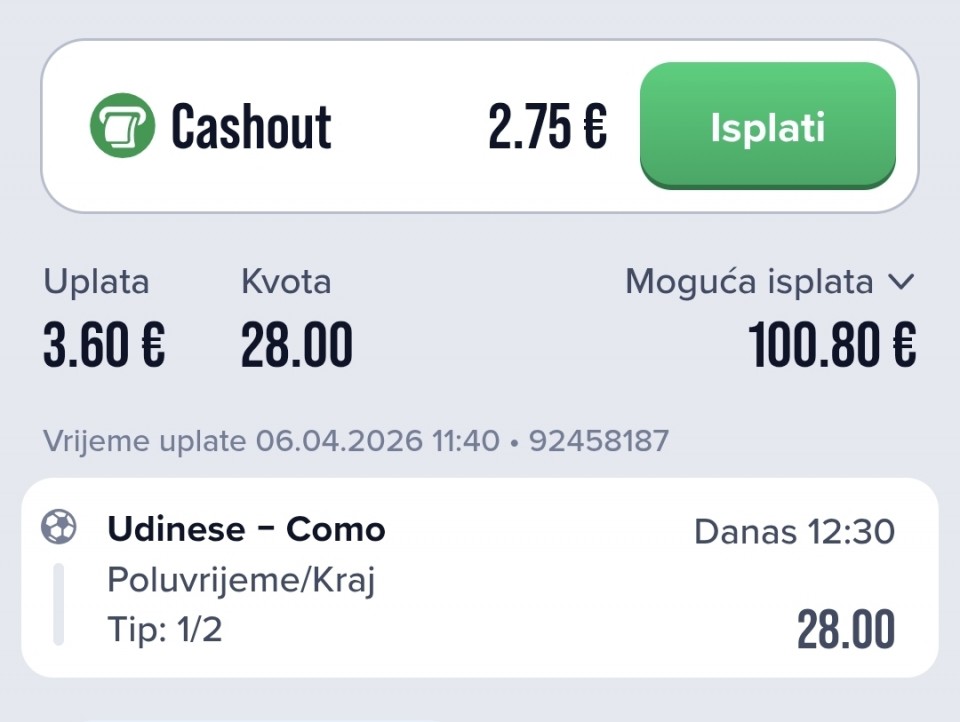Expand the Moguća isplata chevron
Viewport: 960px width, 722px height.
(x=900, y=283)
